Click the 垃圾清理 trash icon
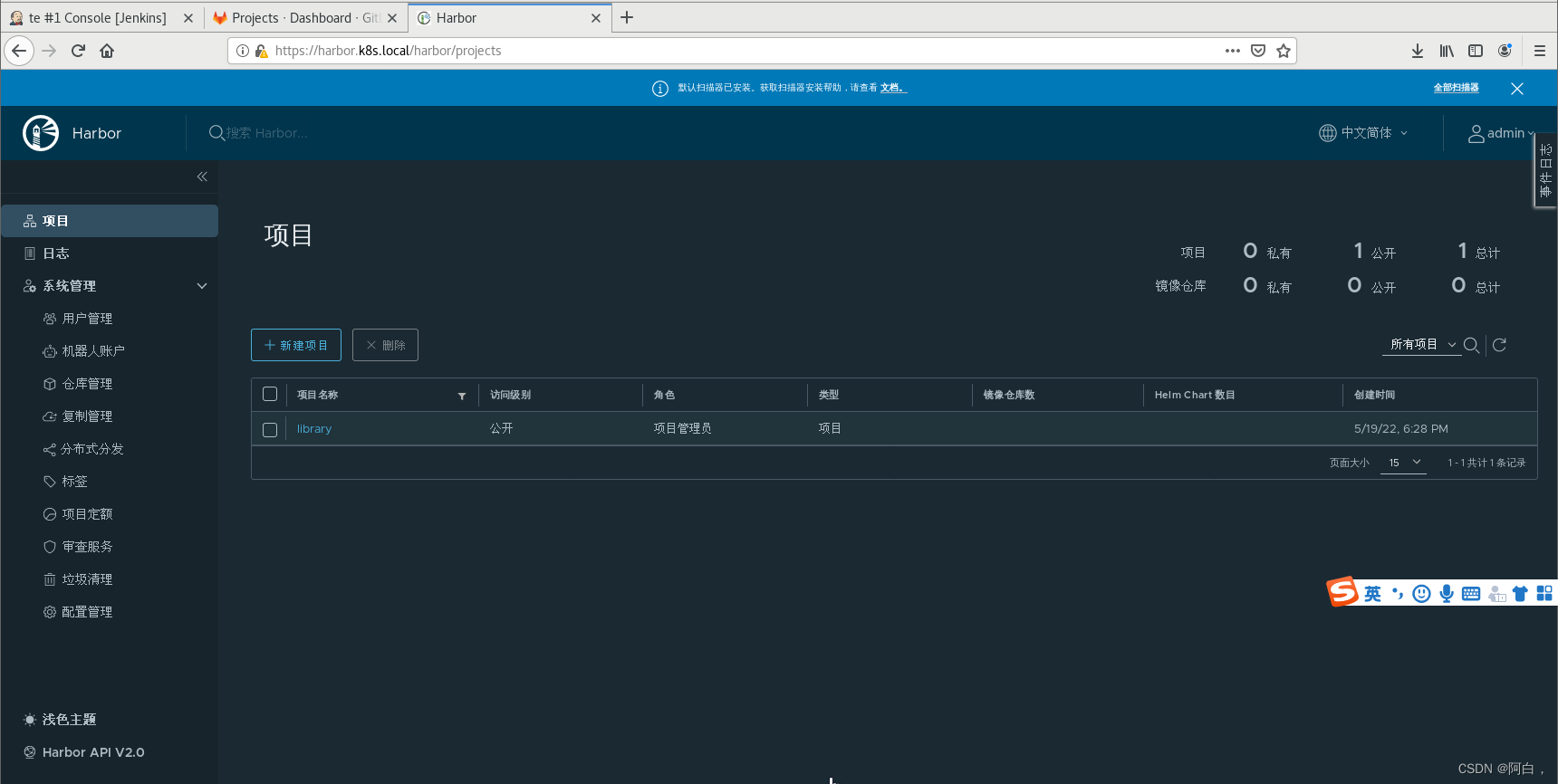Image resolution: width=1558 pixels, height=784 pixels. (x=50, y=579)
